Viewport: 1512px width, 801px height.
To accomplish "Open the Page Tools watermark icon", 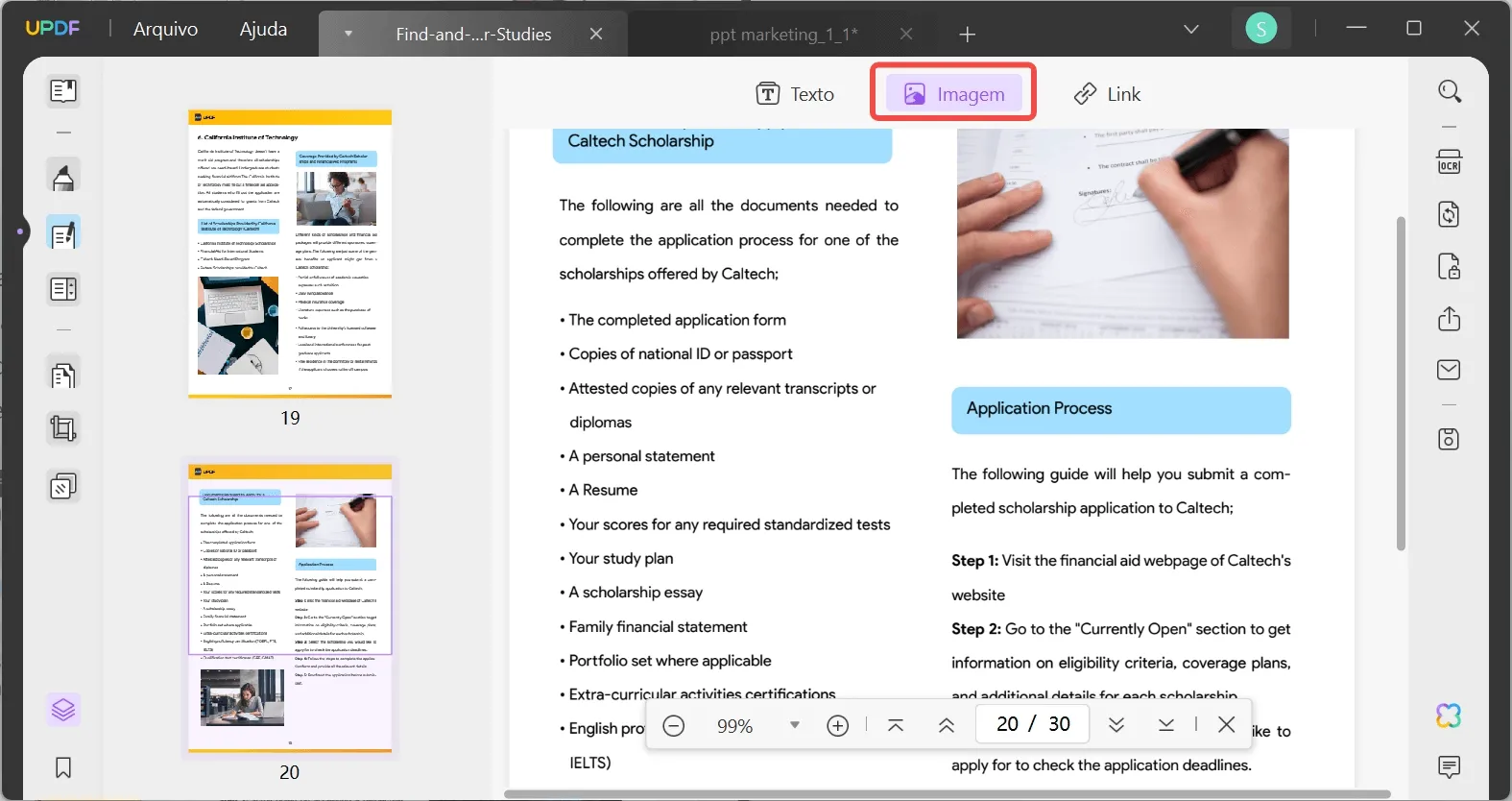I will coord(63,486).
